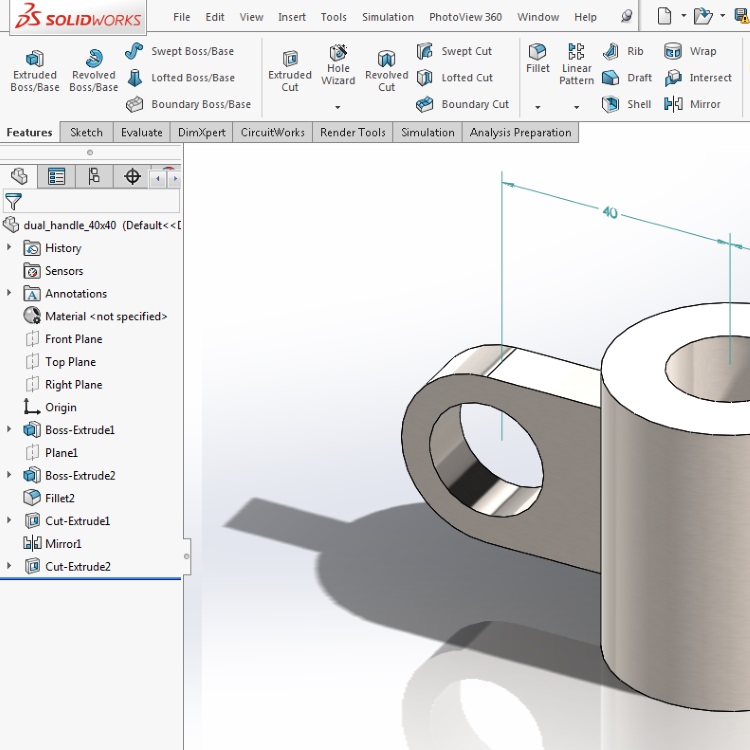Expand the Cut-Extrude2 feature node
The image size is (750, 750).
10,567
